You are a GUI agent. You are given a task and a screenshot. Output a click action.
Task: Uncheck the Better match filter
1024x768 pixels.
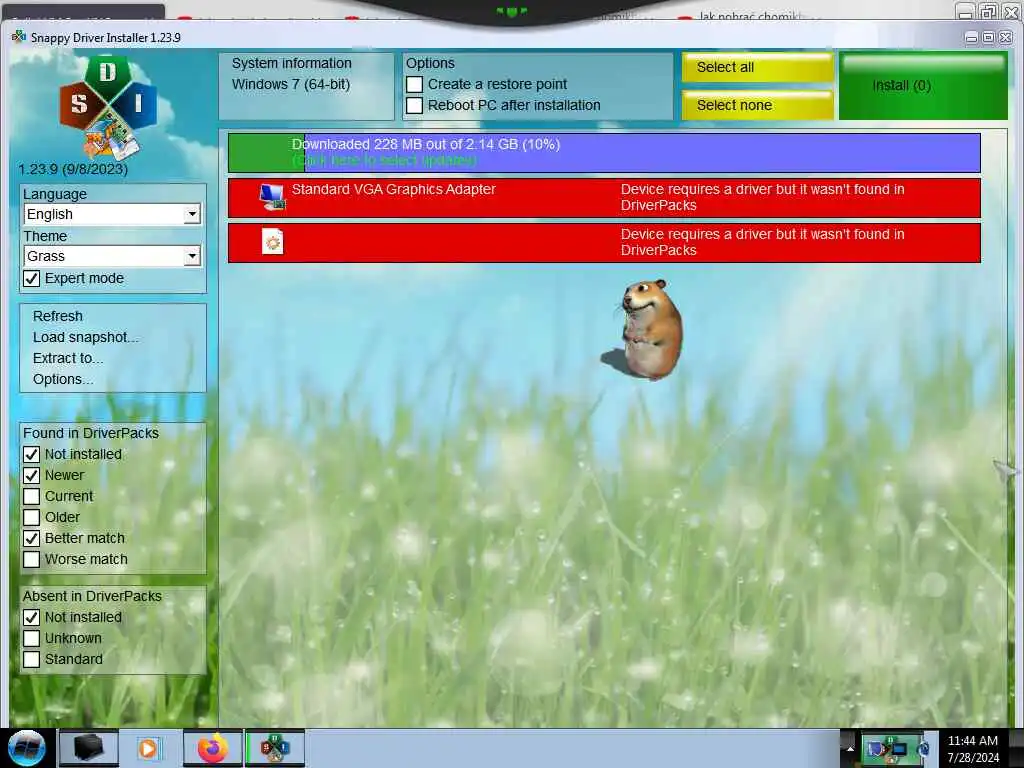31,538
